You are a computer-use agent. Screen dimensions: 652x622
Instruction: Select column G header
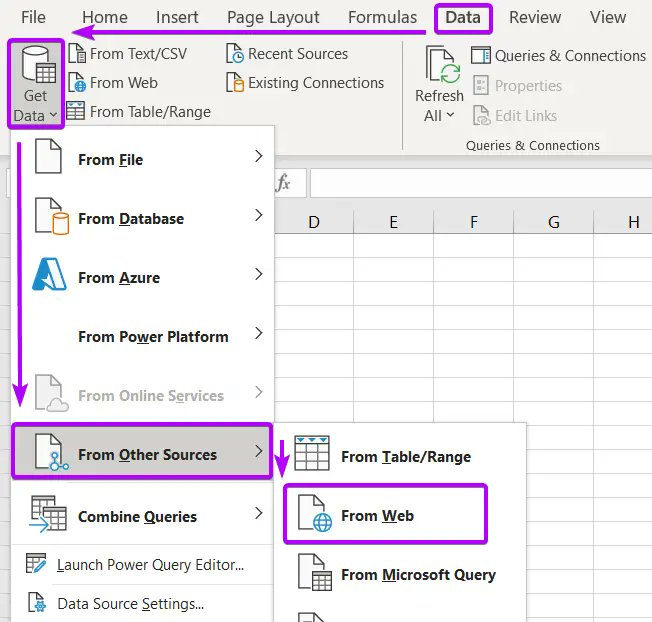point(553,222)
